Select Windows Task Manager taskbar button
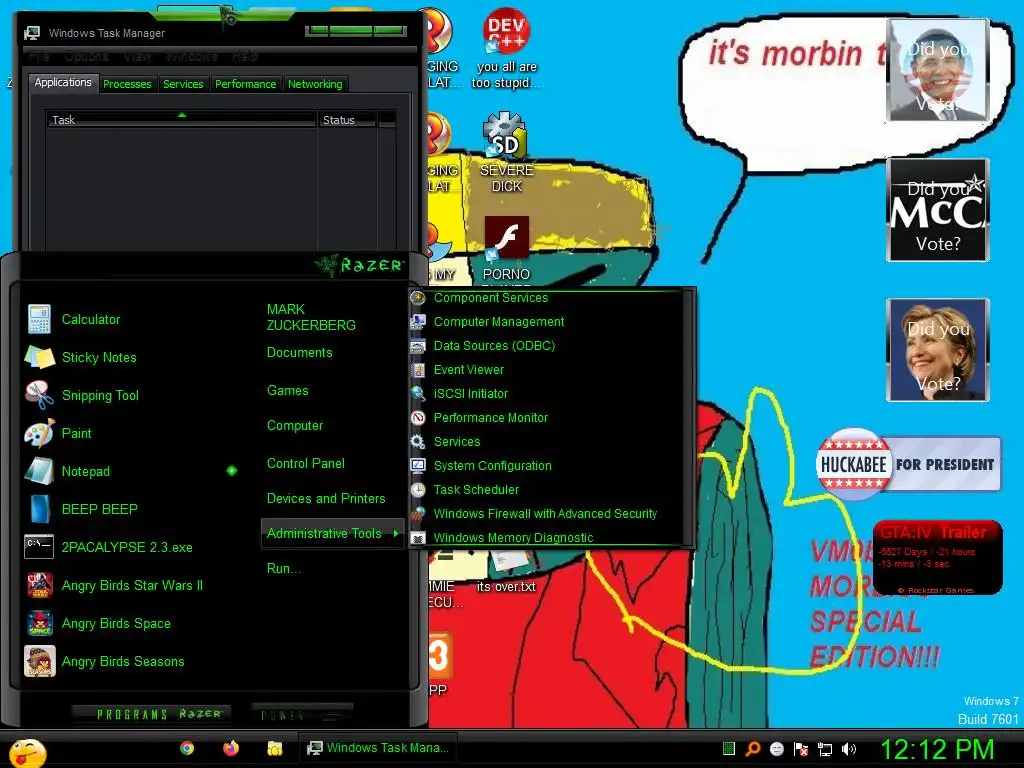This screenshot has height=768, width=1024. pyautogui.click(x=377, y=748)
